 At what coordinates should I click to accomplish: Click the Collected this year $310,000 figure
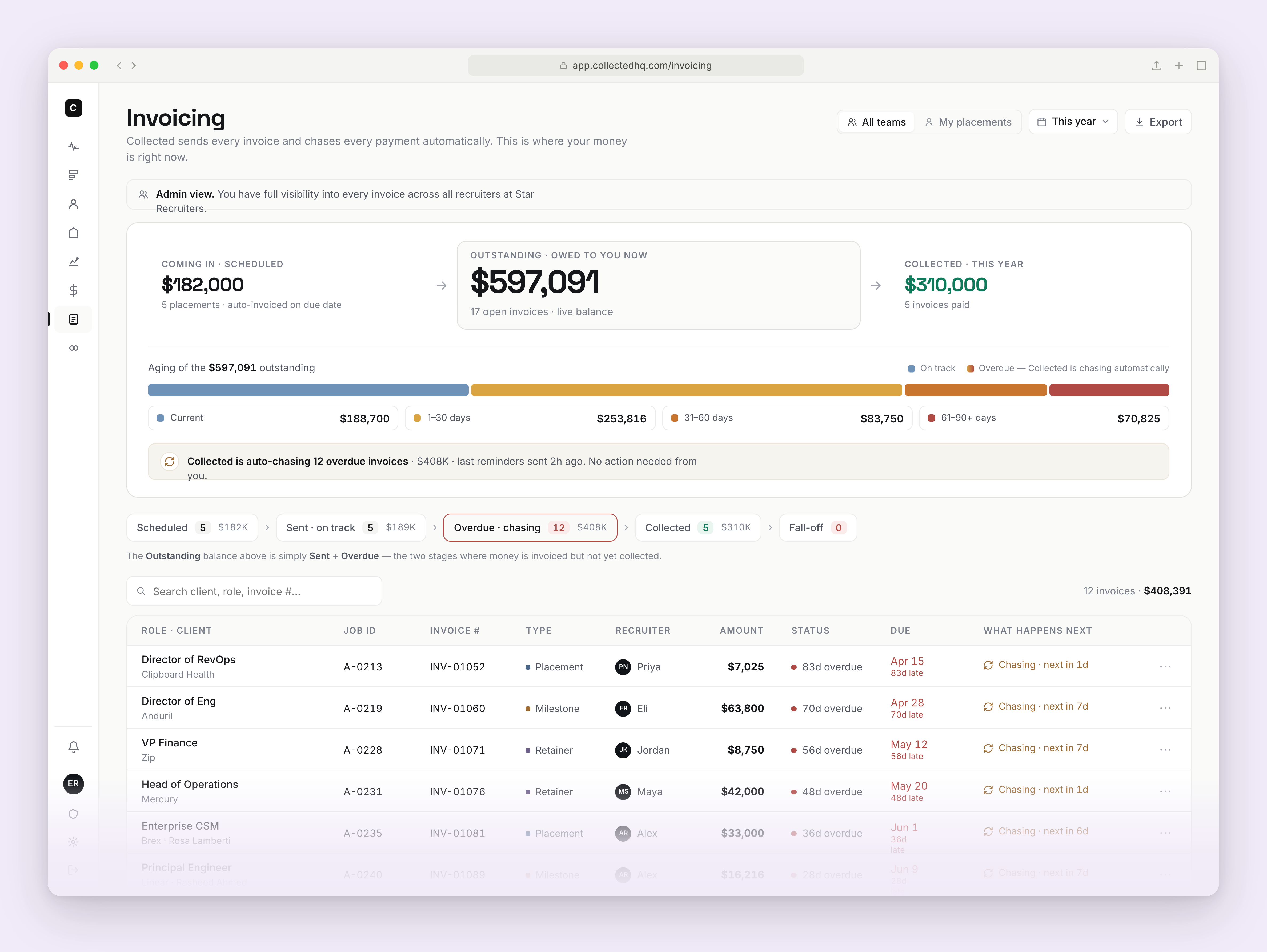[946, 285]
